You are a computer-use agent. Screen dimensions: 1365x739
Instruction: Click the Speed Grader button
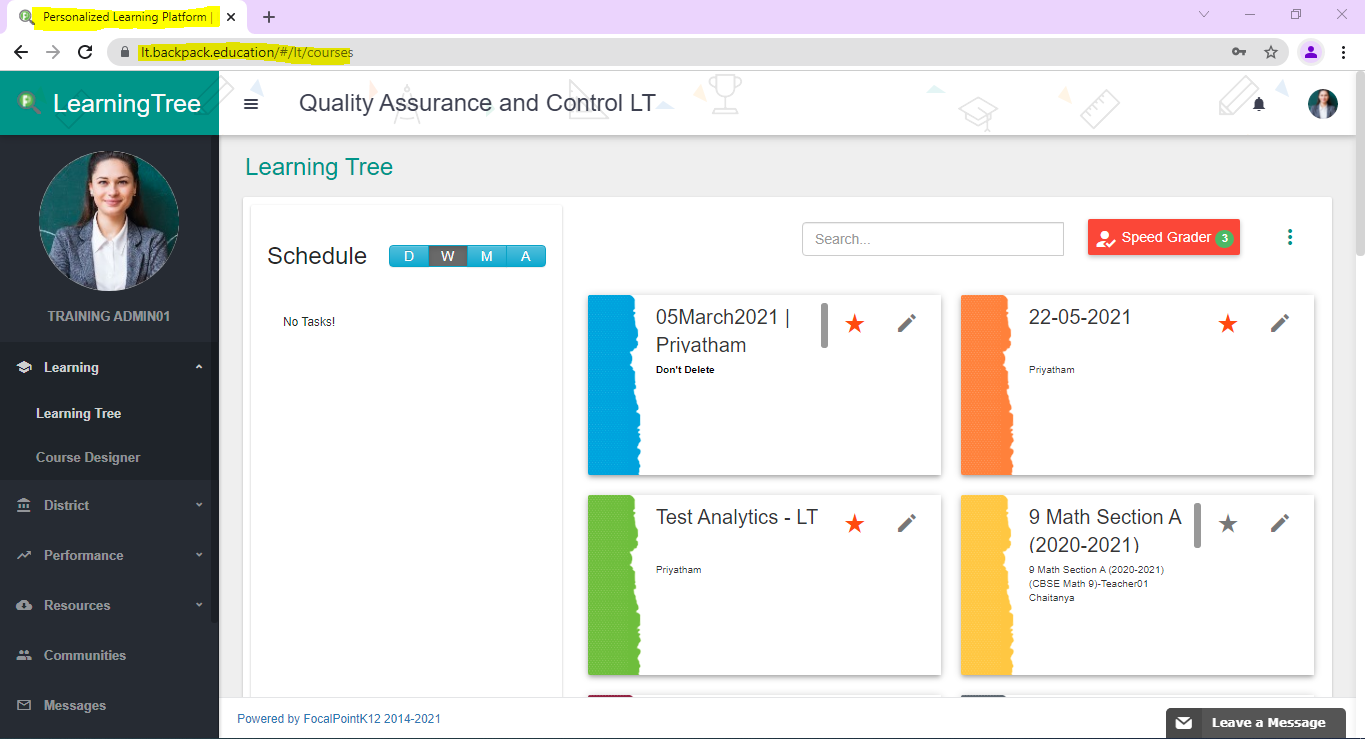[1163, 238]
